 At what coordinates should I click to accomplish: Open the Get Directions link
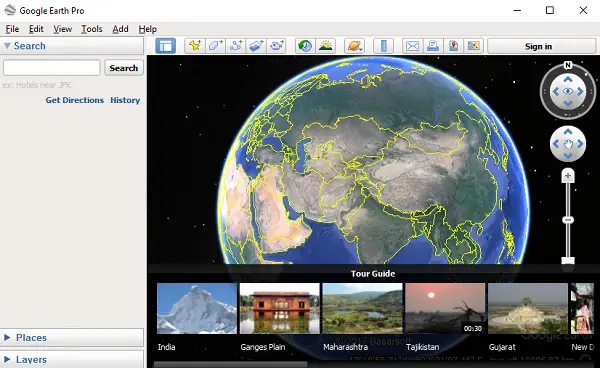pyautogui.click(x=75, y=100)
